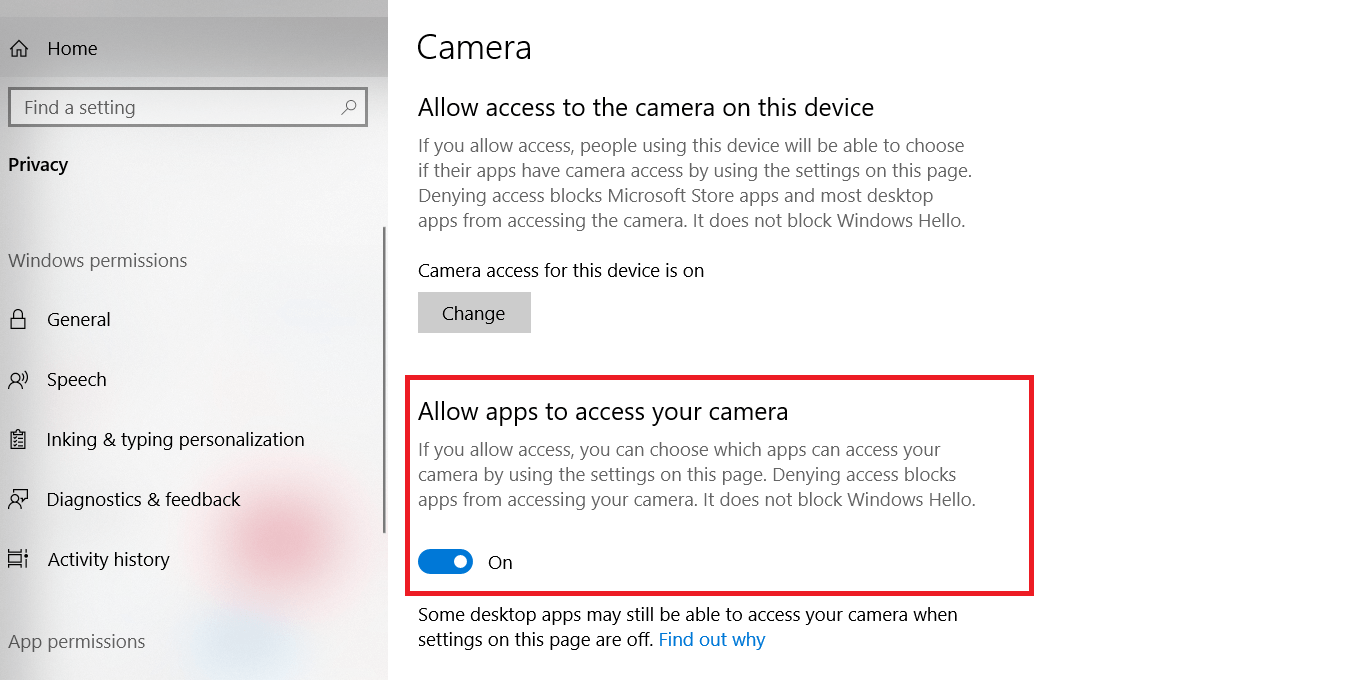
Task: Click the App permissions section header
Action: tap(77, 642)
